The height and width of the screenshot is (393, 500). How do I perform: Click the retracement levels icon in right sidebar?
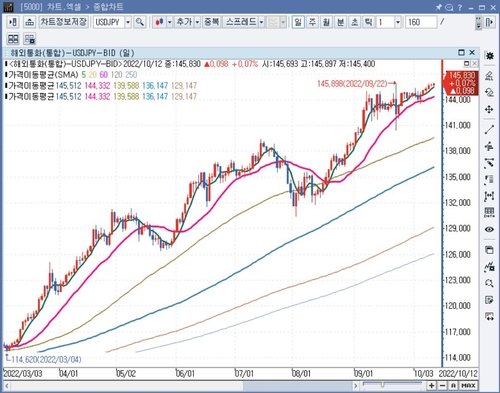click(489, 180)
